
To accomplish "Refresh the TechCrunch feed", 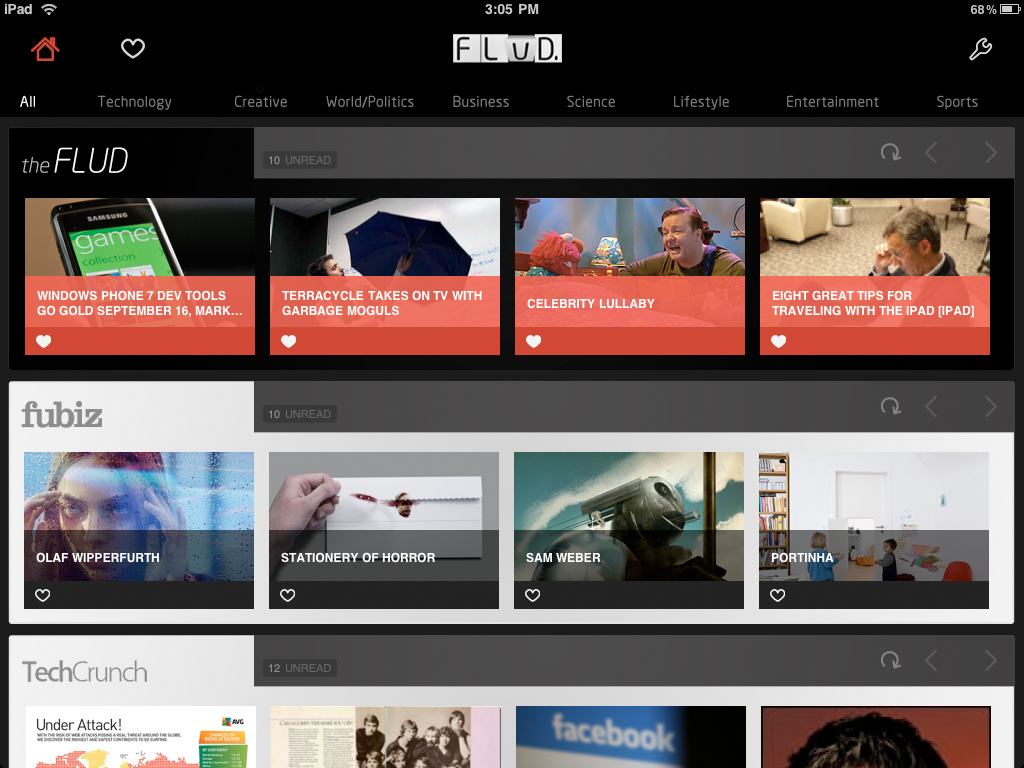I will (890, 660).
